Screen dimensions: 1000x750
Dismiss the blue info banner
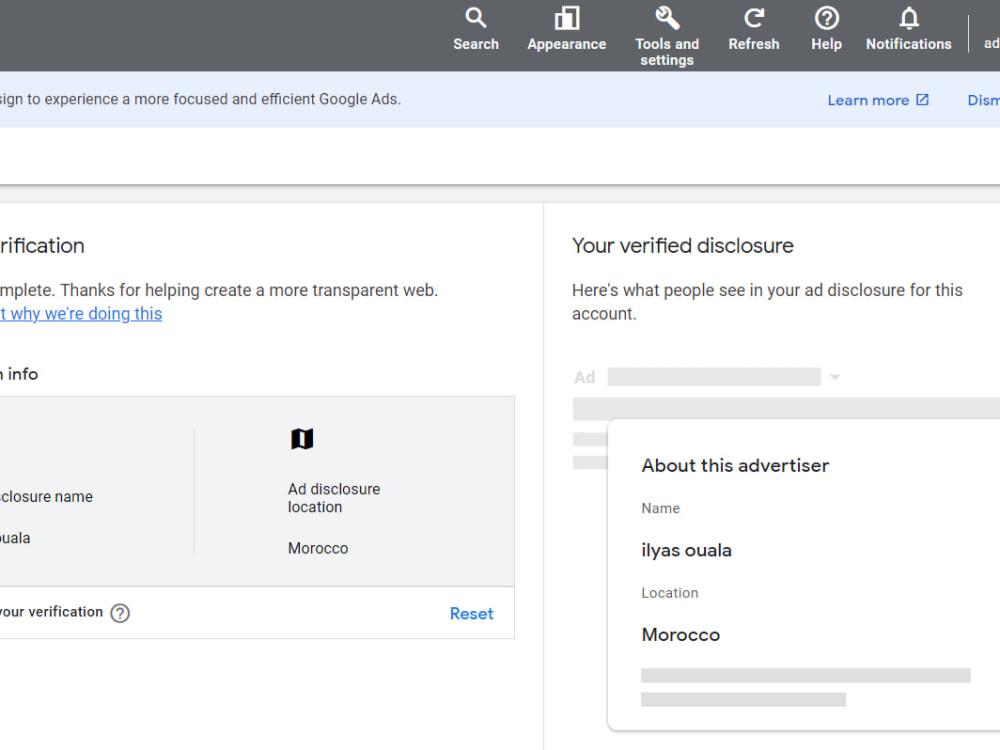(983, 100)
